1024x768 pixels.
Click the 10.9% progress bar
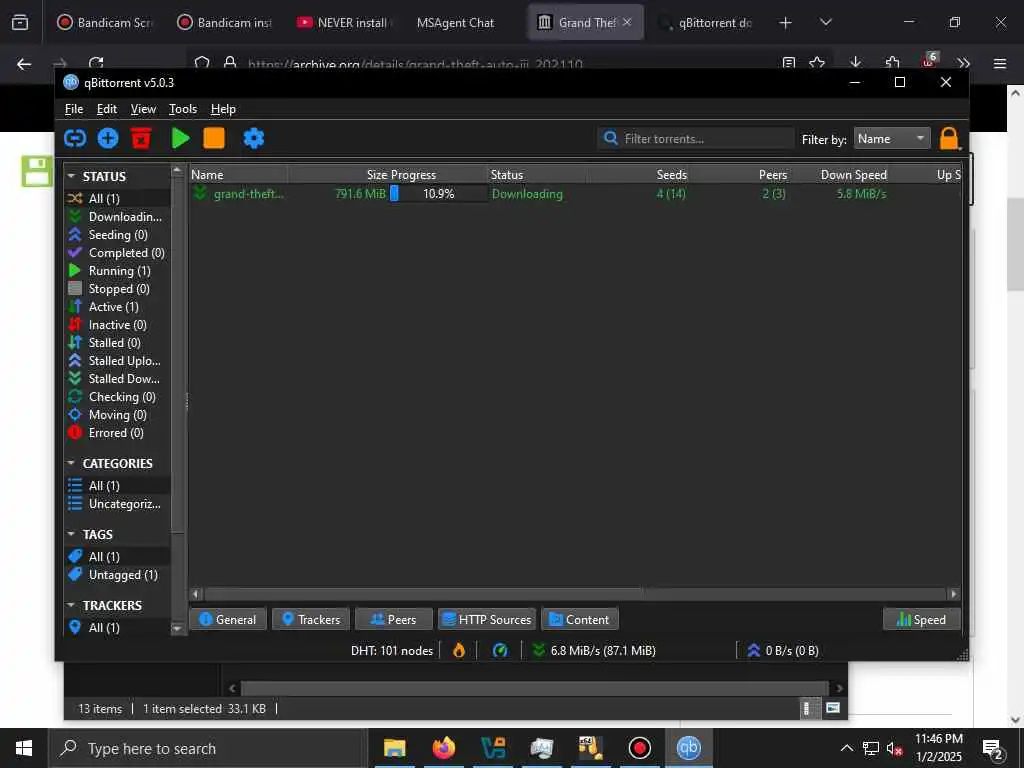click(438, 193)
